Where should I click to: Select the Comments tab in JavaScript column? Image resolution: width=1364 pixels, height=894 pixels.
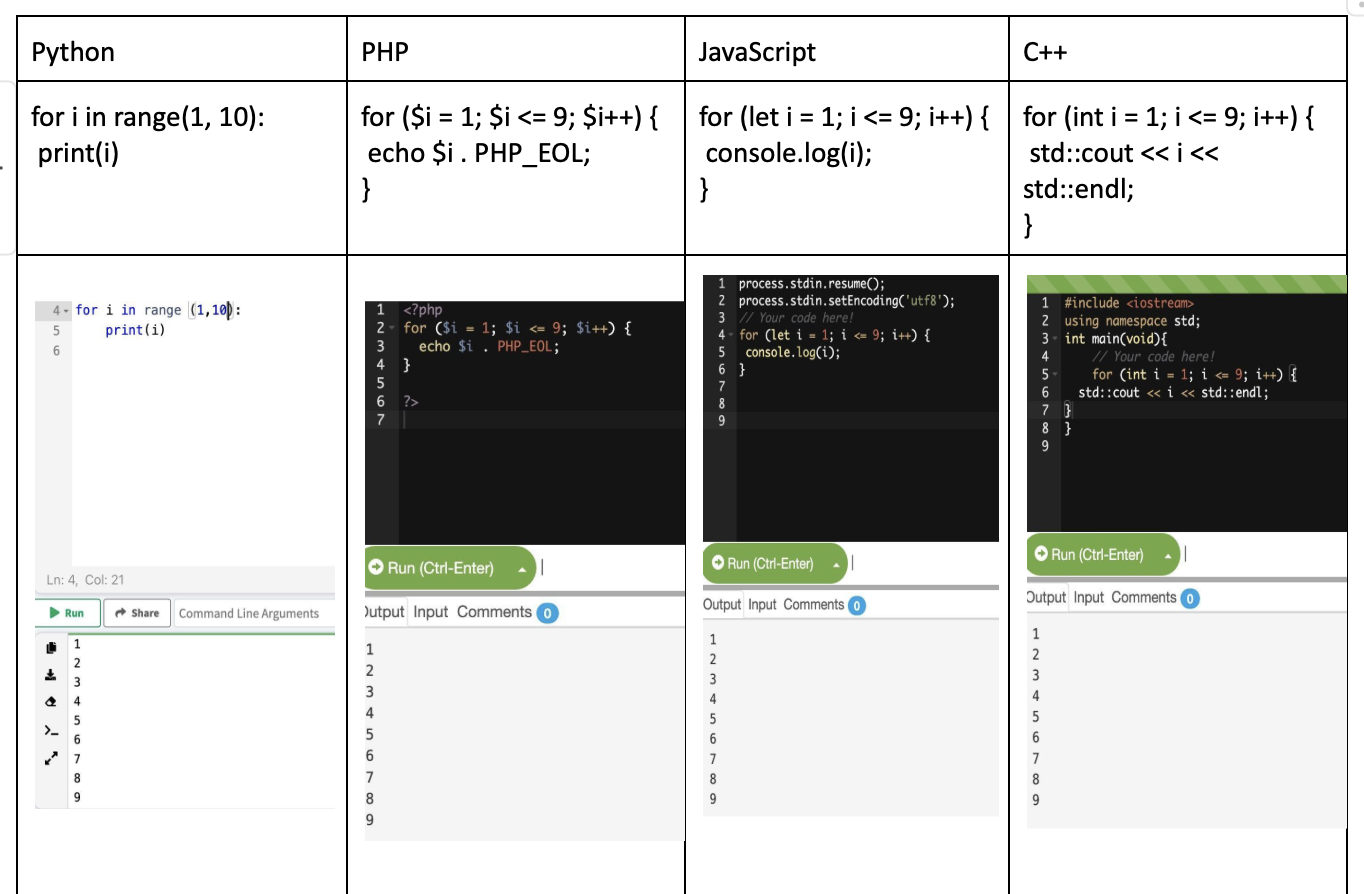tap(814, 604)
